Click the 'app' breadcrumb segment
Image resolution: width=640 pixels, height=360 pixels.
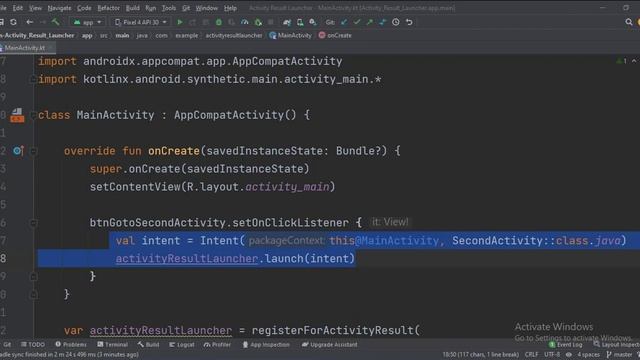point(87,36)
